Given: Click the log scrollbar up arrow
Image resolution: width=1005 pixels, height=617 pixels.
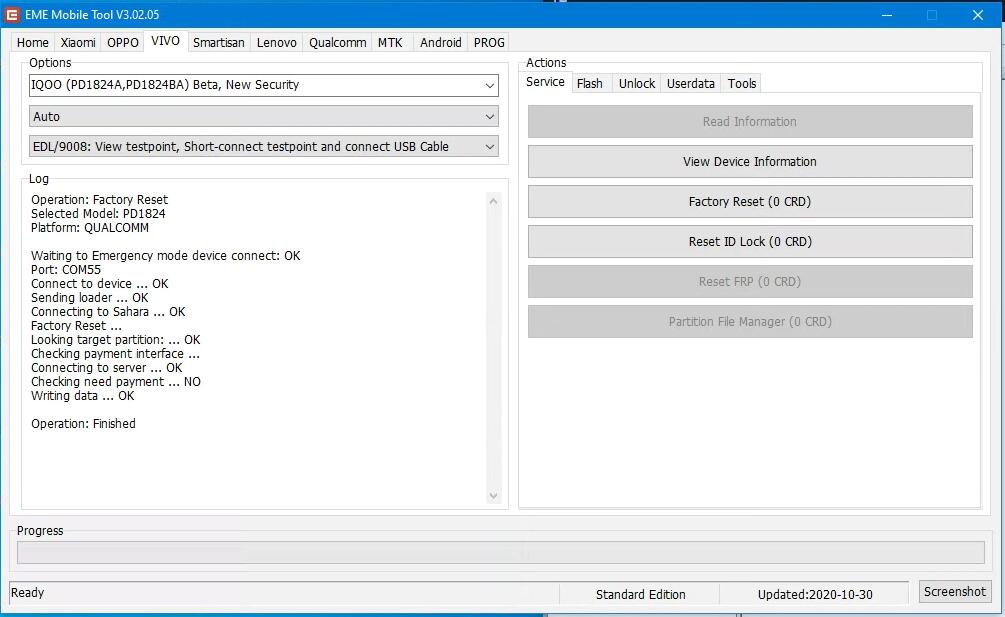Looking at the screenshot, I should pyautogui.click(x=493, y=201).
